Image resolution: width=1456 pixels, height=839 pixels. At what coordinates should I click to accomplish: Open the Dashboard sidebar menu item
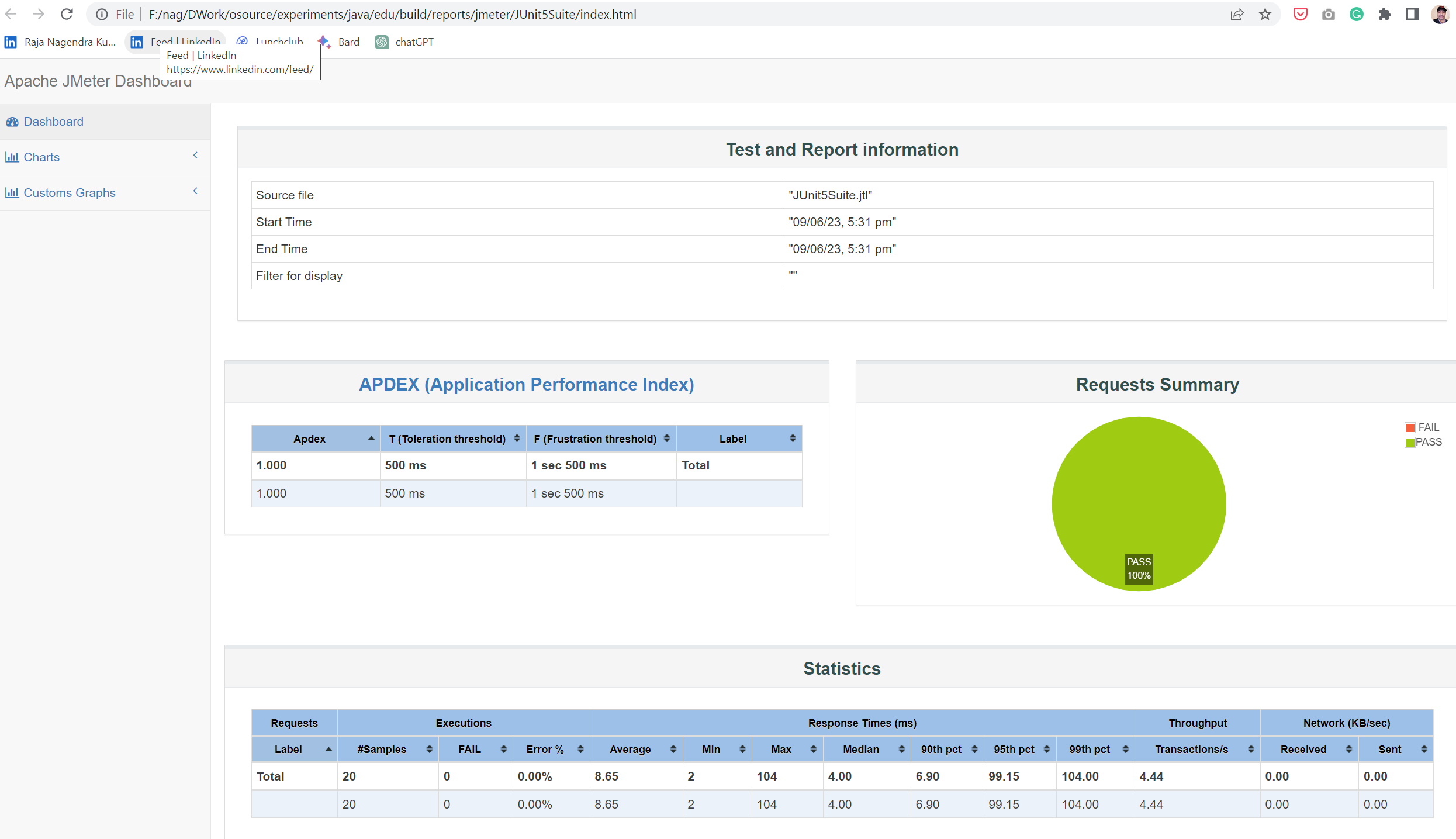coord(53,122)
